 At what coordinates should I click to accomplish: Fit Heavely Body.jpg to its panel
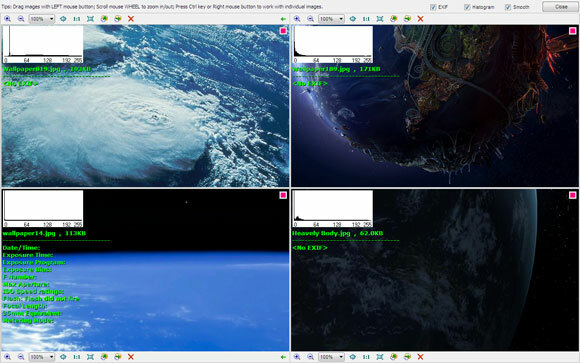(380, 357)
